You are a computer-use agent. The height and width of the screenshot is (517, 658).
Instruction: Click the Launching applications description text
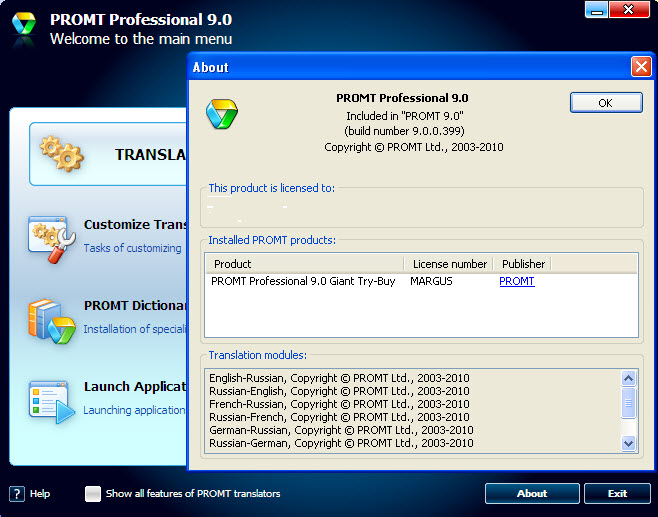pos(134,410)
